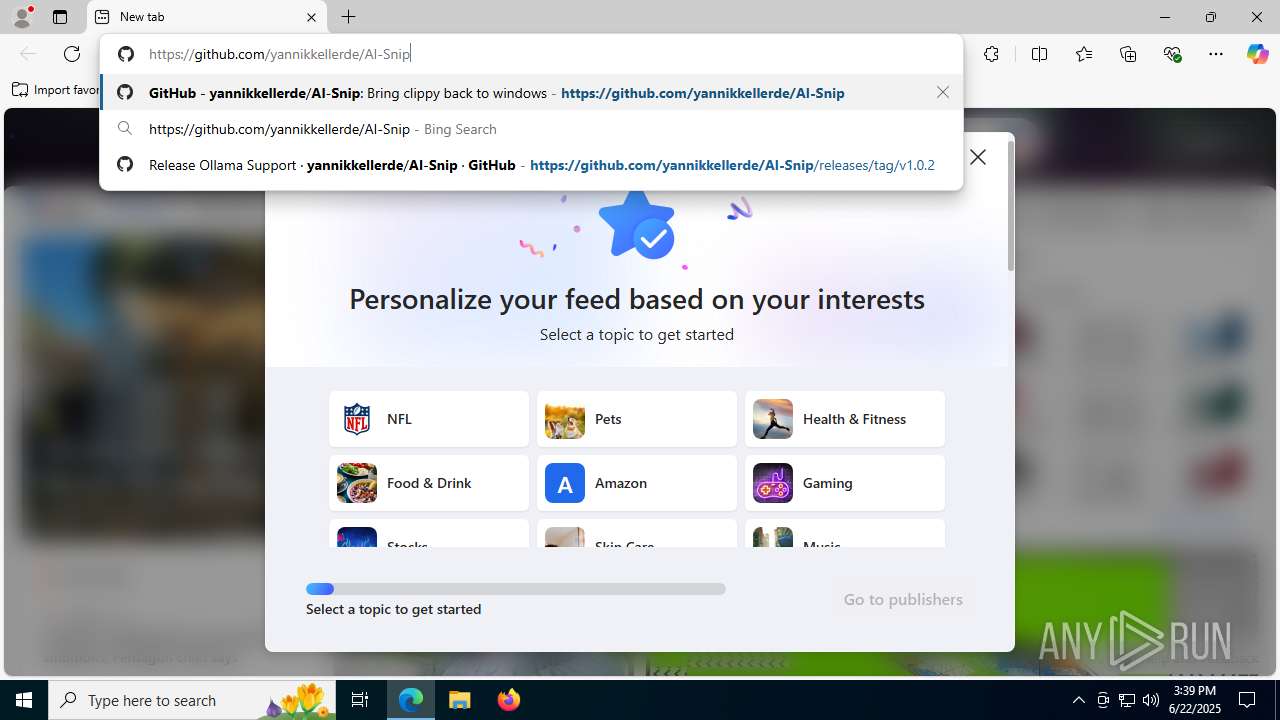Click the GitHub icon in address bar
1280x720 pixels.
[x=125, y=54]
